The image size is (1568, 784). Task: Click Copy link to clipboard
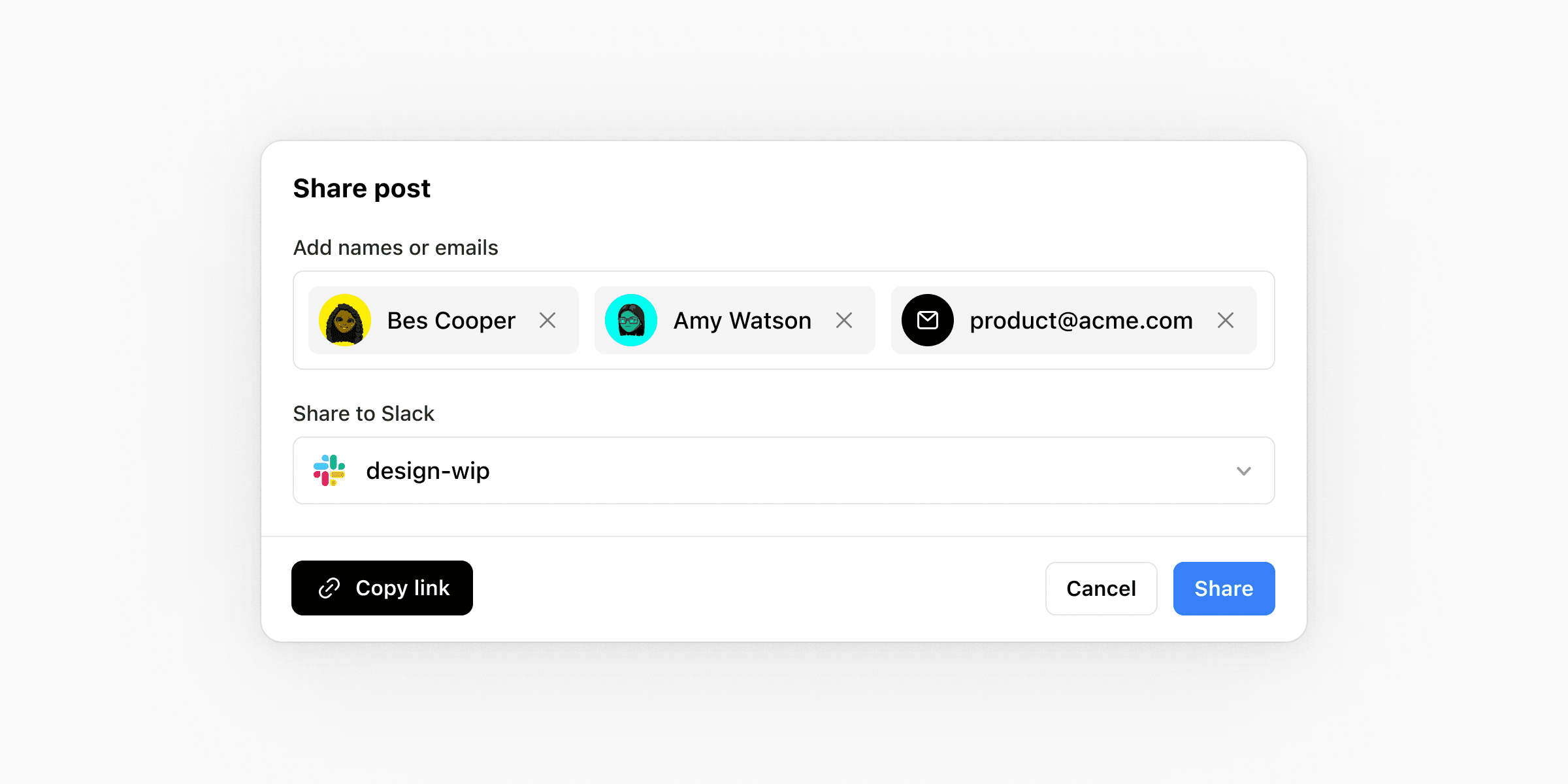384,588
